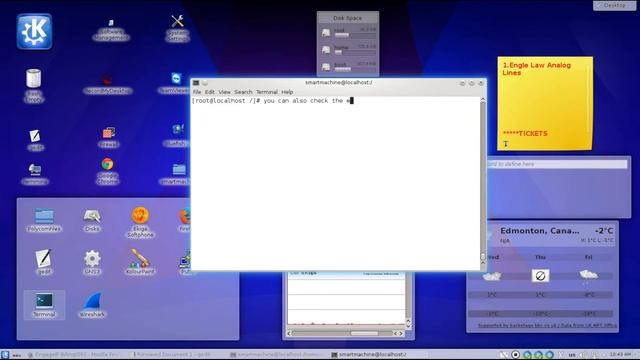This screenshot has width=640, height=360.
Task: Switch to smartmachine@localhost:/ taskbar entry
Action: 378,355
